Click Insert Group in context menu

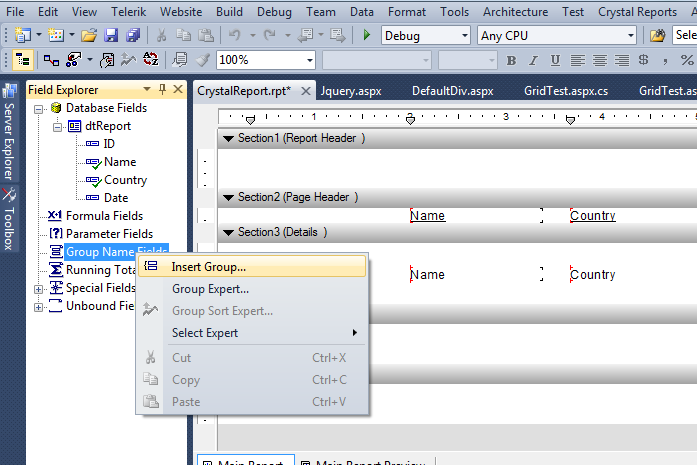[208, 267]
